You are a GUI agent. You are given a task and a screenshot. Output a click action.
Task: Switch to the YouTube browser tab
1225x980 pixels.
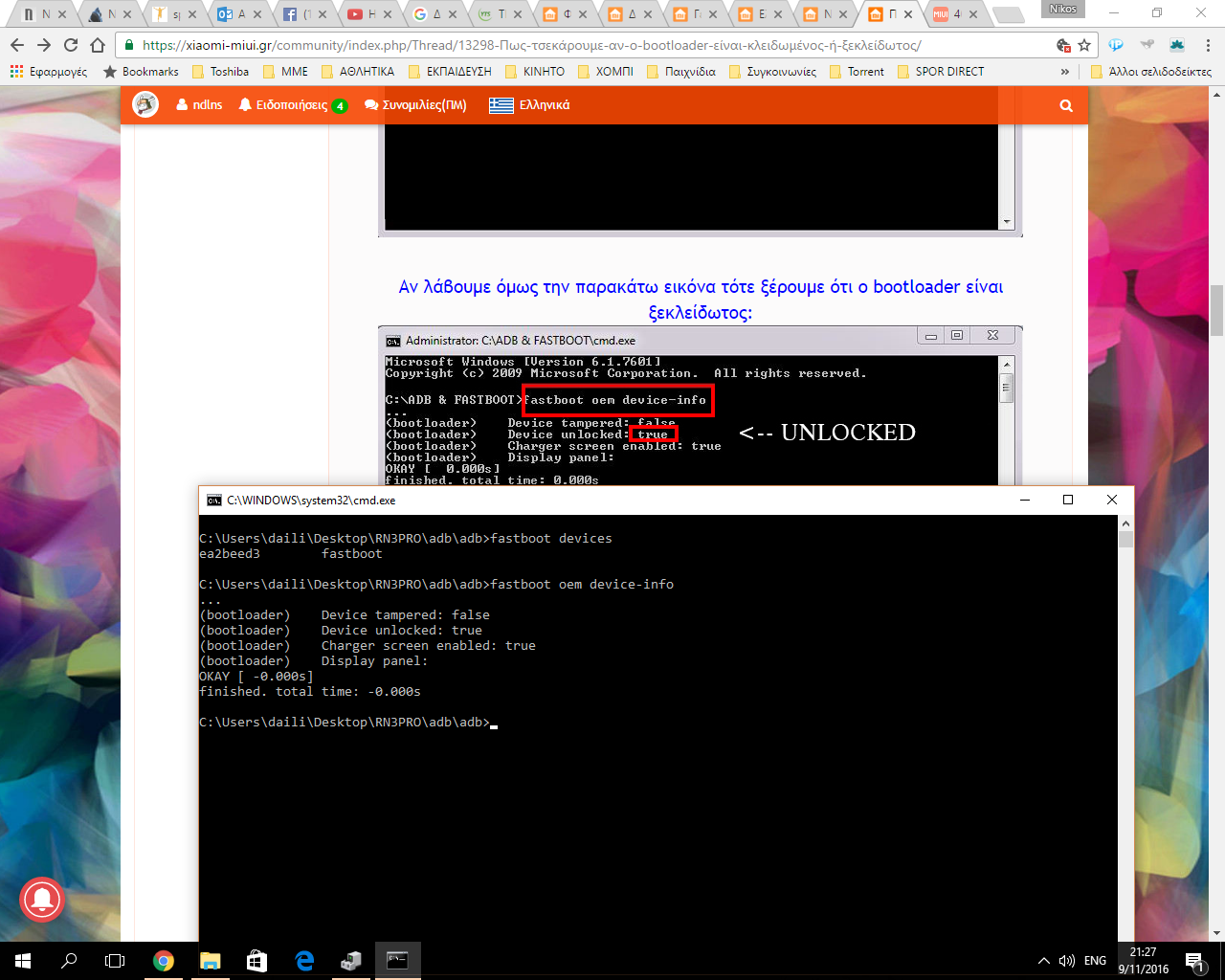(368, 14)
